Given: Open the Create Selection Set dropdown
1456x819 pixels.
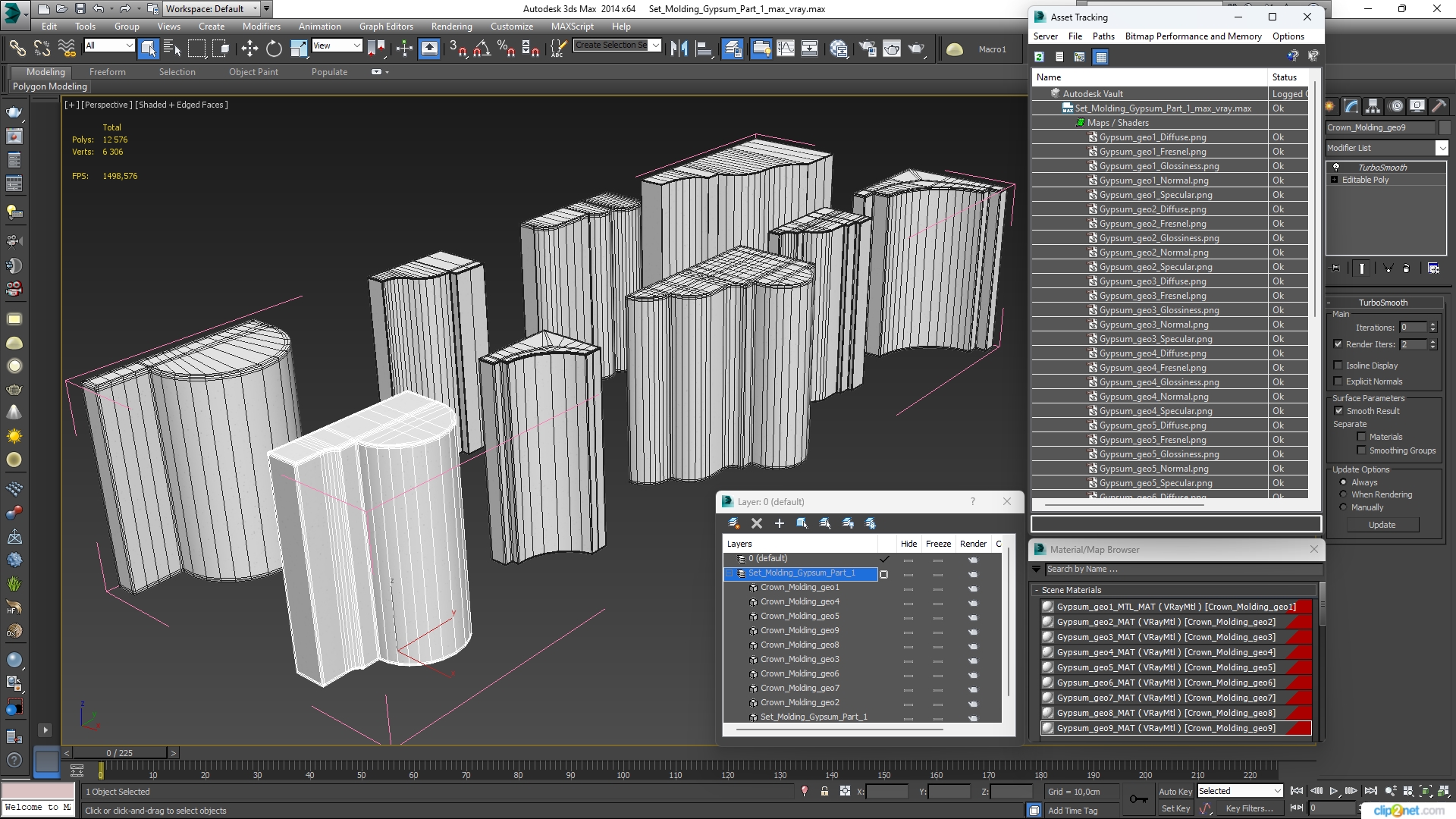Looking at the screenshot, I should pos(617,45).
